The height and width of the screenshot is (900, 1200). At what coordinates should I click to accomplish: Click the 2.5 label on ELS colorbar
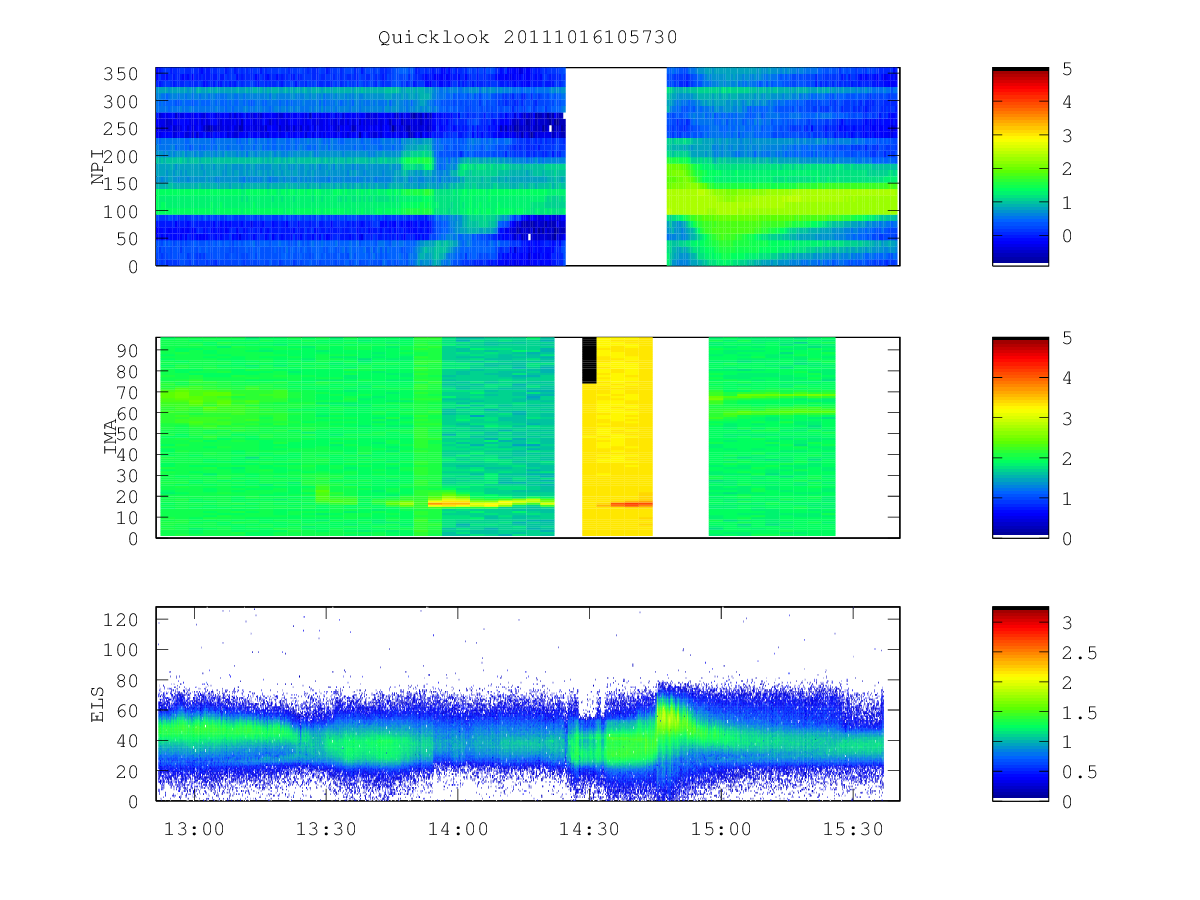1078,653
